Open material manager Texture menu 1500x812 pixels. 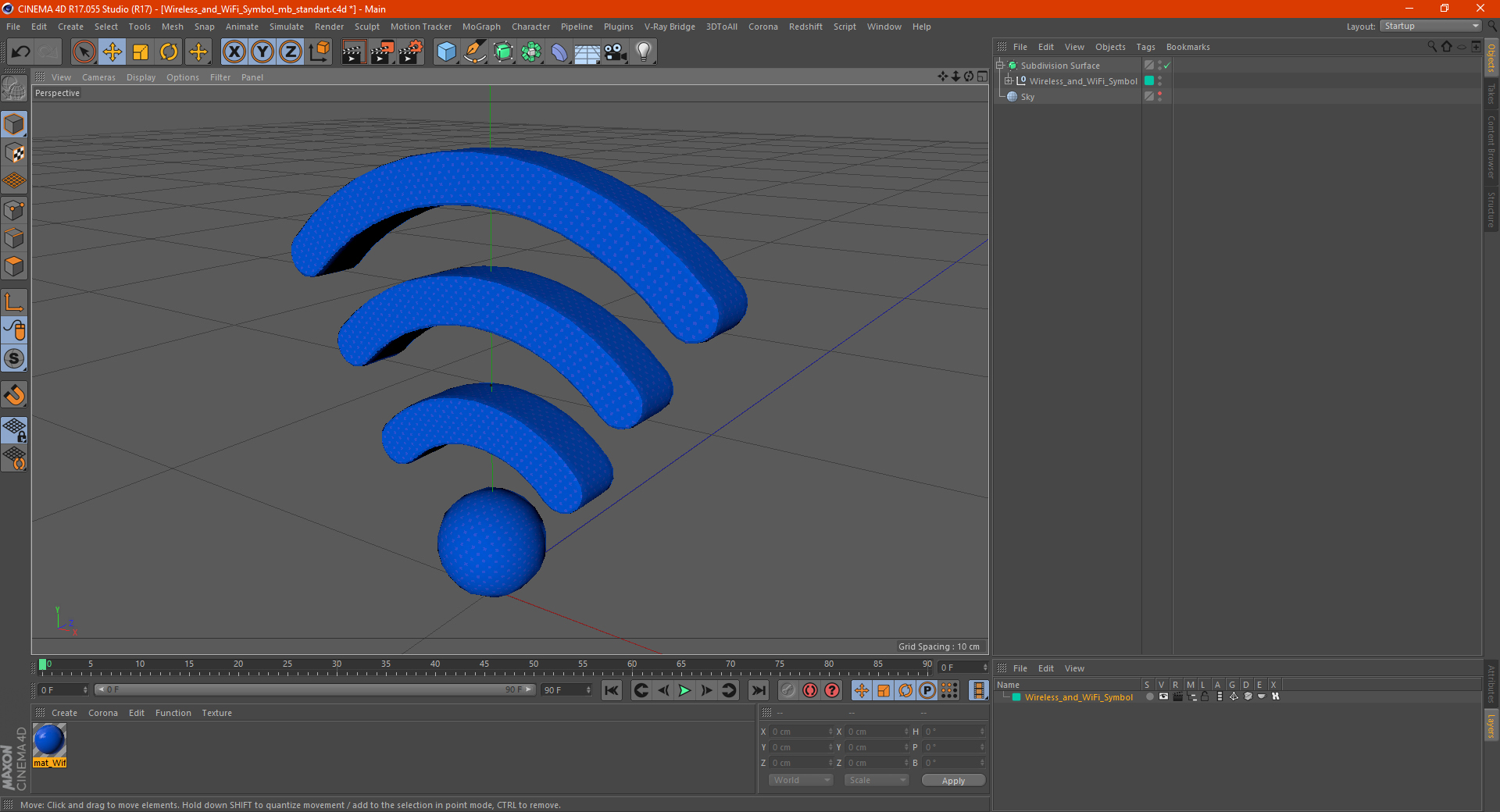[216, 713]
